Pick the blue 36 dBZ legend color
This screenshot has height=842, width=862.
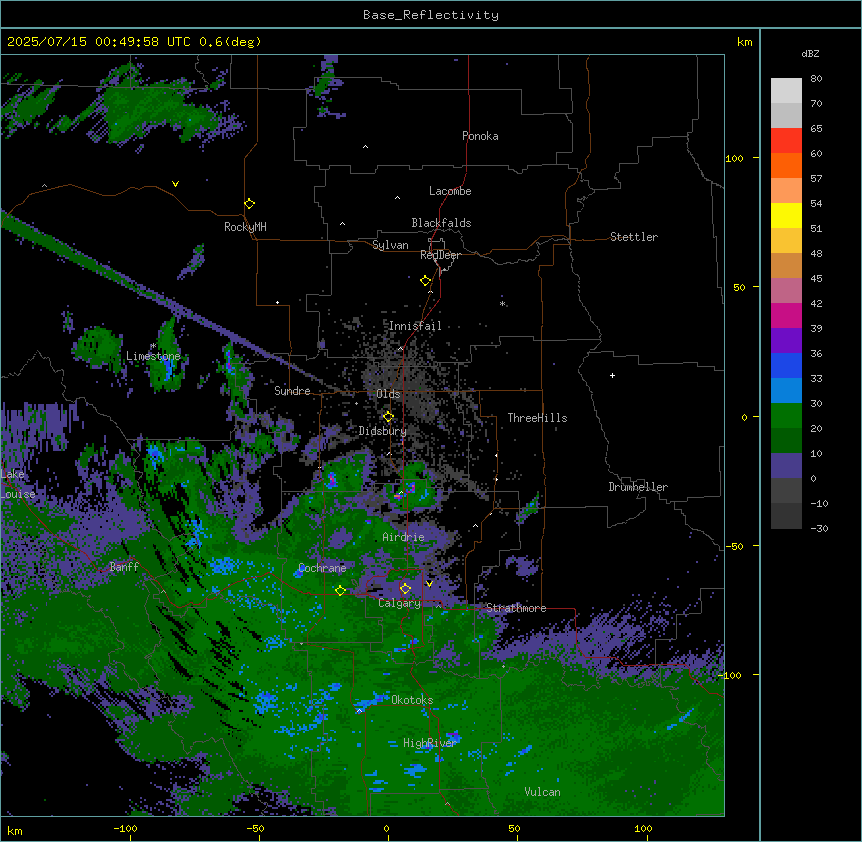pyautogui.click(x=786, y=365)
